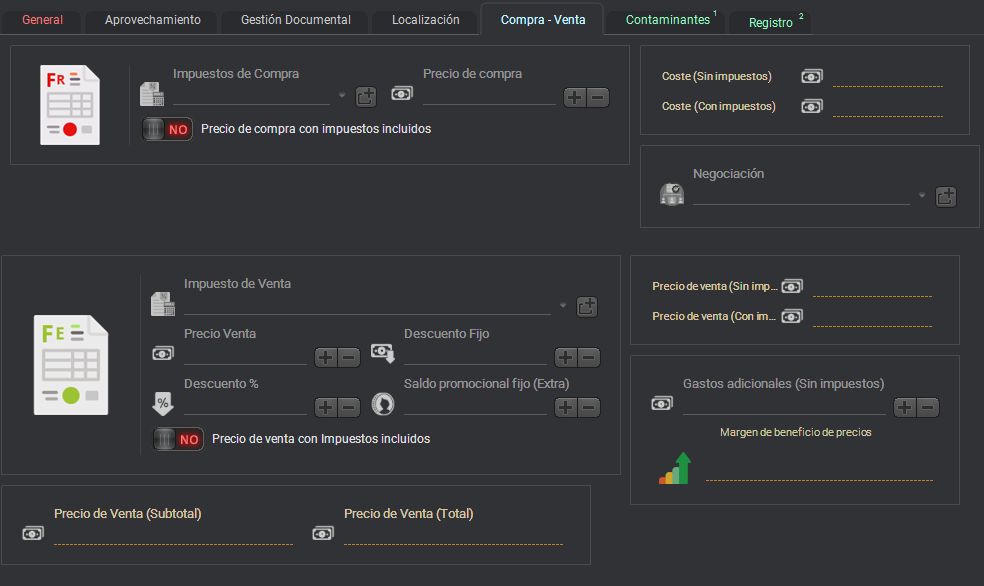
Task: Switch to the Contaminantes tab
Action: [663, 18]
